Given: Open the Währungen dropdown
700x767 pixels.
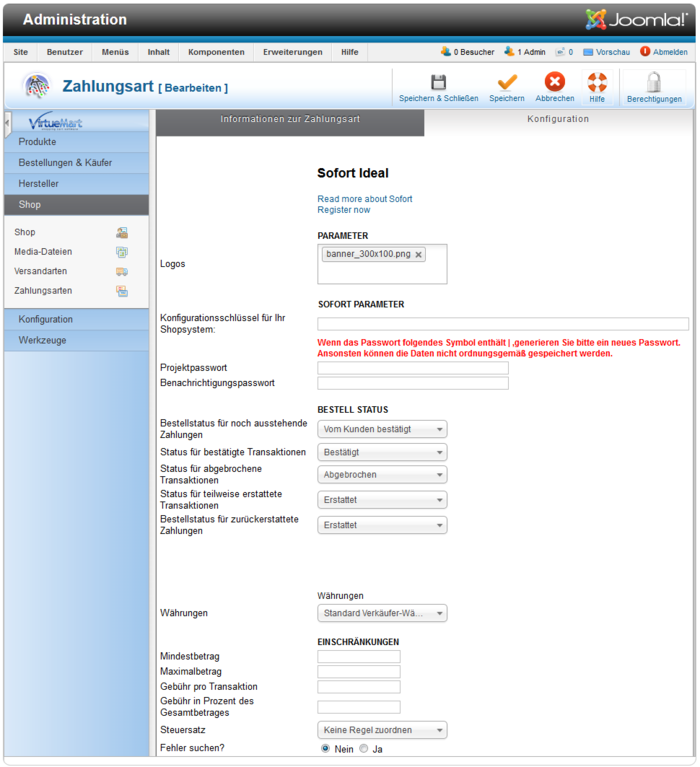Looking at the screenshot, I should pyautogui.click(x=382, y=613).
